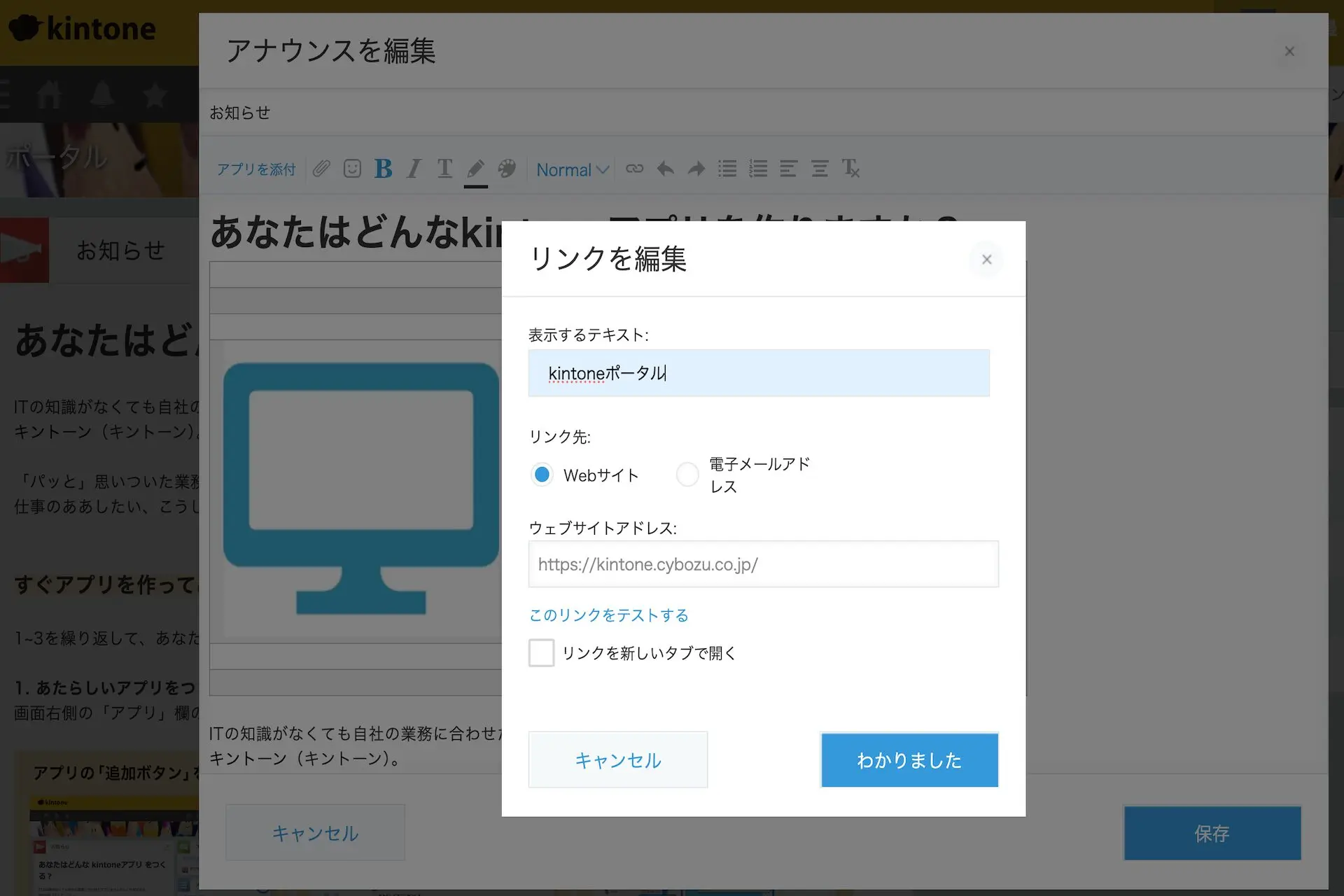Go to the portal home icon
The height and width of the screenshot is (896, 1344).
point(49,94)
